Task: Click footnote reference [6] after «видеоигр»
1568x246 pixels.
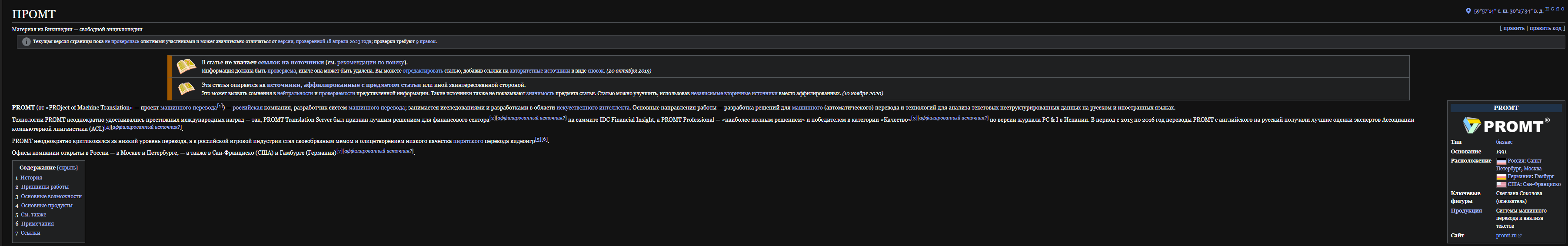Action: point(544,140)
